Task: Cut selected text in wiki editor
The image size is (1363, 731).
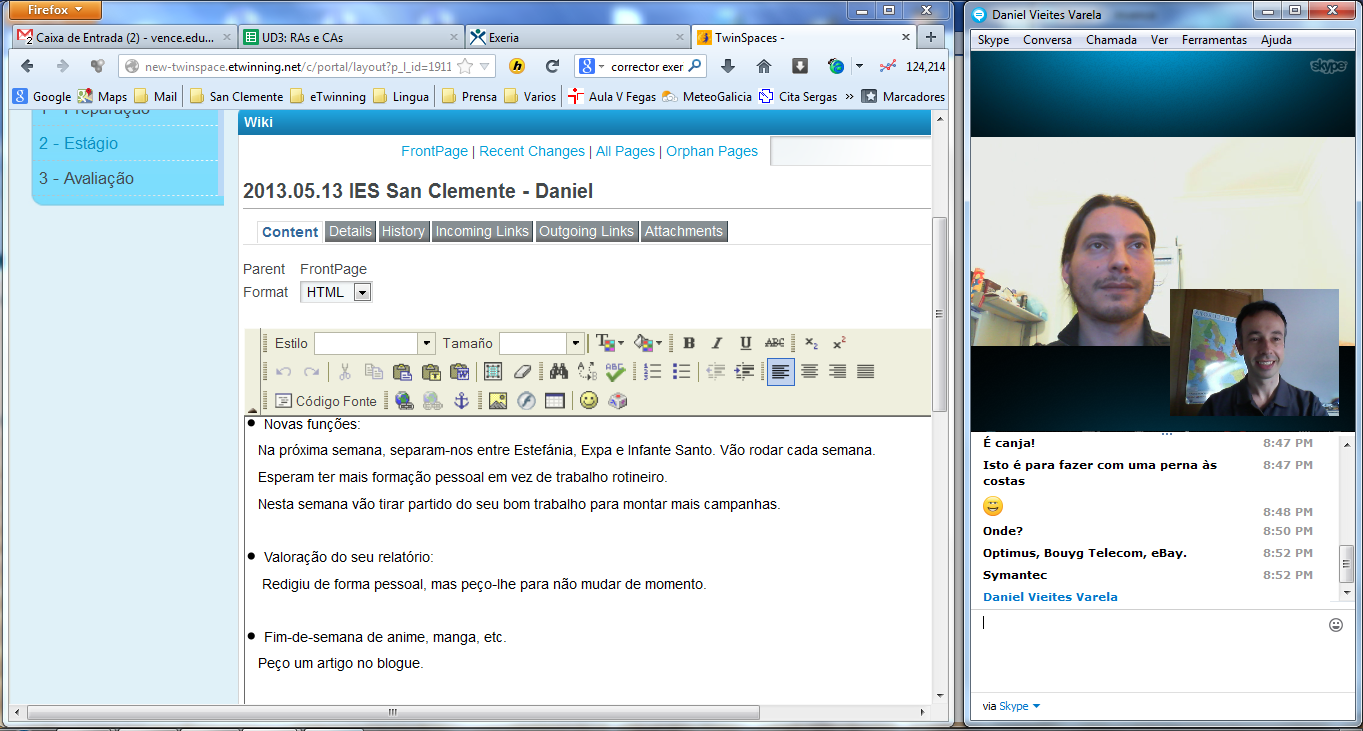Action: click(x=344, y=372)
